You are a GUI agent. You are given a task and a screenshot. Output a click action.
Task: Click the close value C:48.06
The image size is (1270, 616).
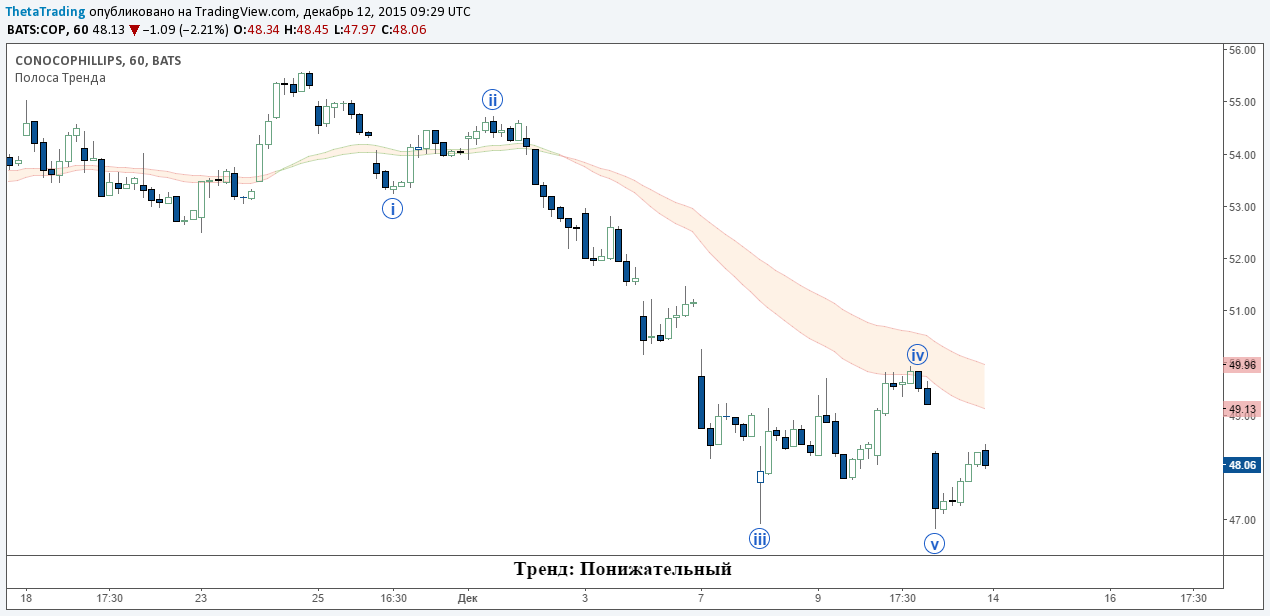404,29
